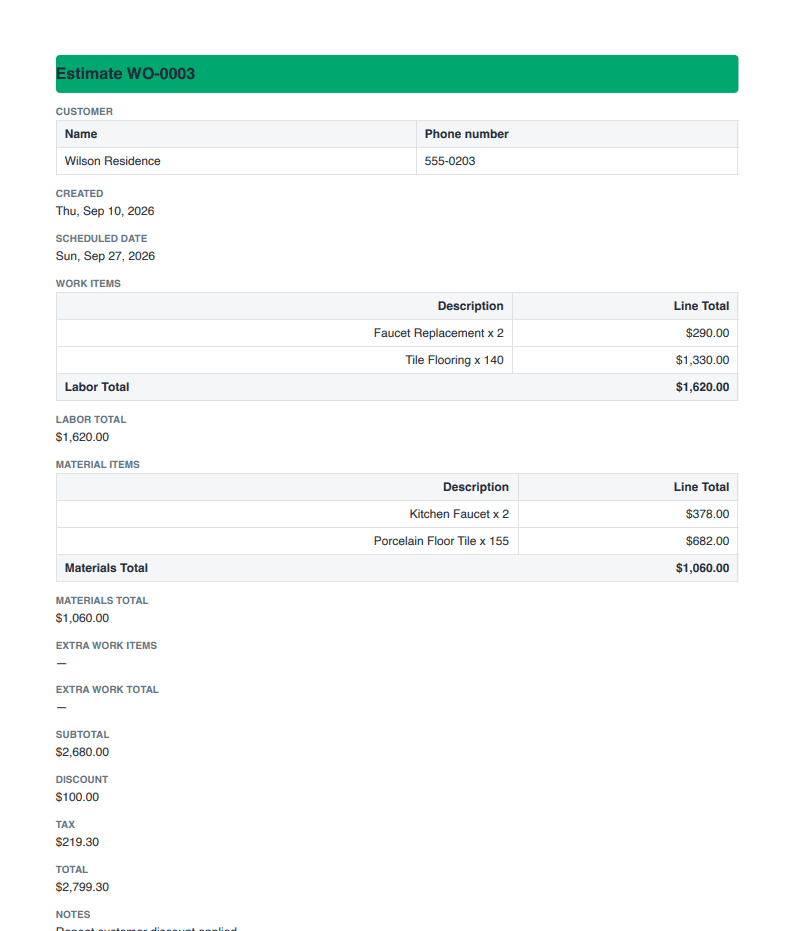Click the Name column header
The height and width of the screenshot is (931, 794).
[x=81, y=134]
